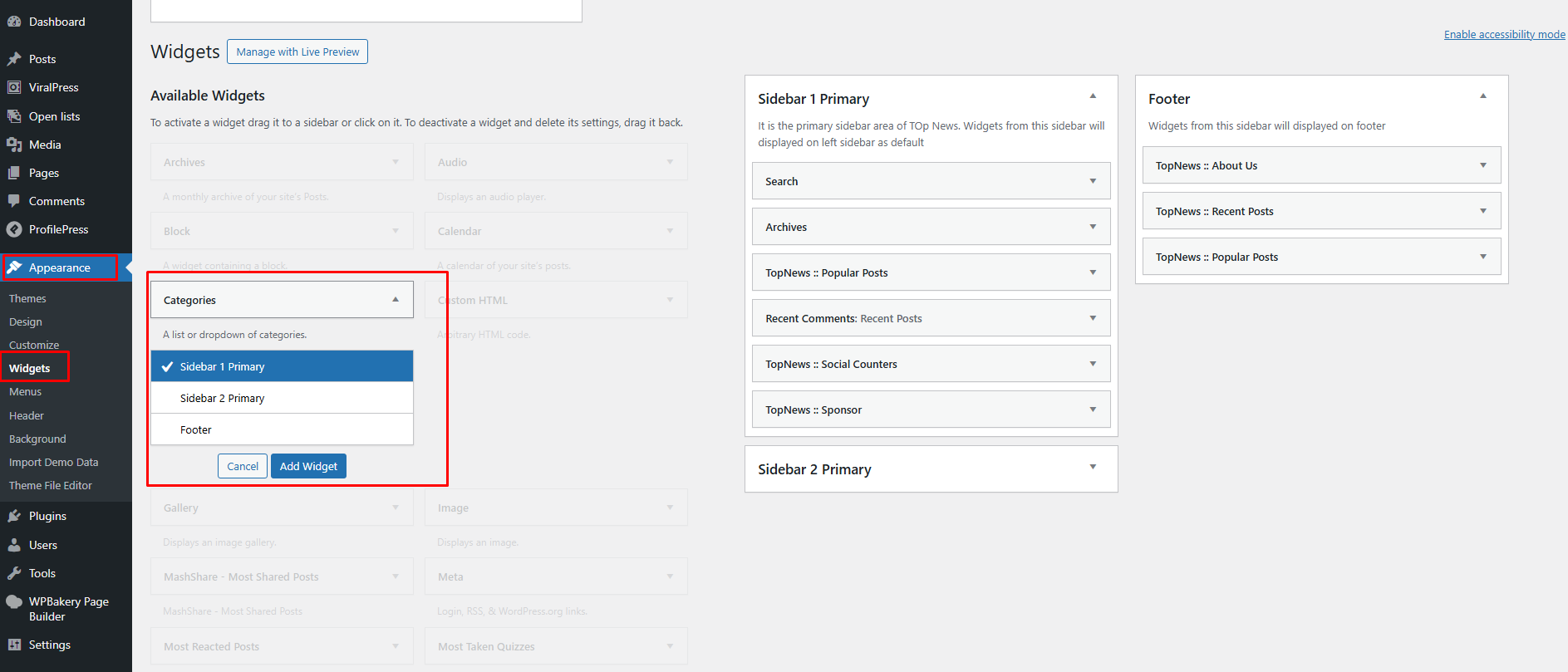The width and height of the screenshot is (1568, 672).
Task: Click the Appearance paintbrush icon
Action: 14,267
